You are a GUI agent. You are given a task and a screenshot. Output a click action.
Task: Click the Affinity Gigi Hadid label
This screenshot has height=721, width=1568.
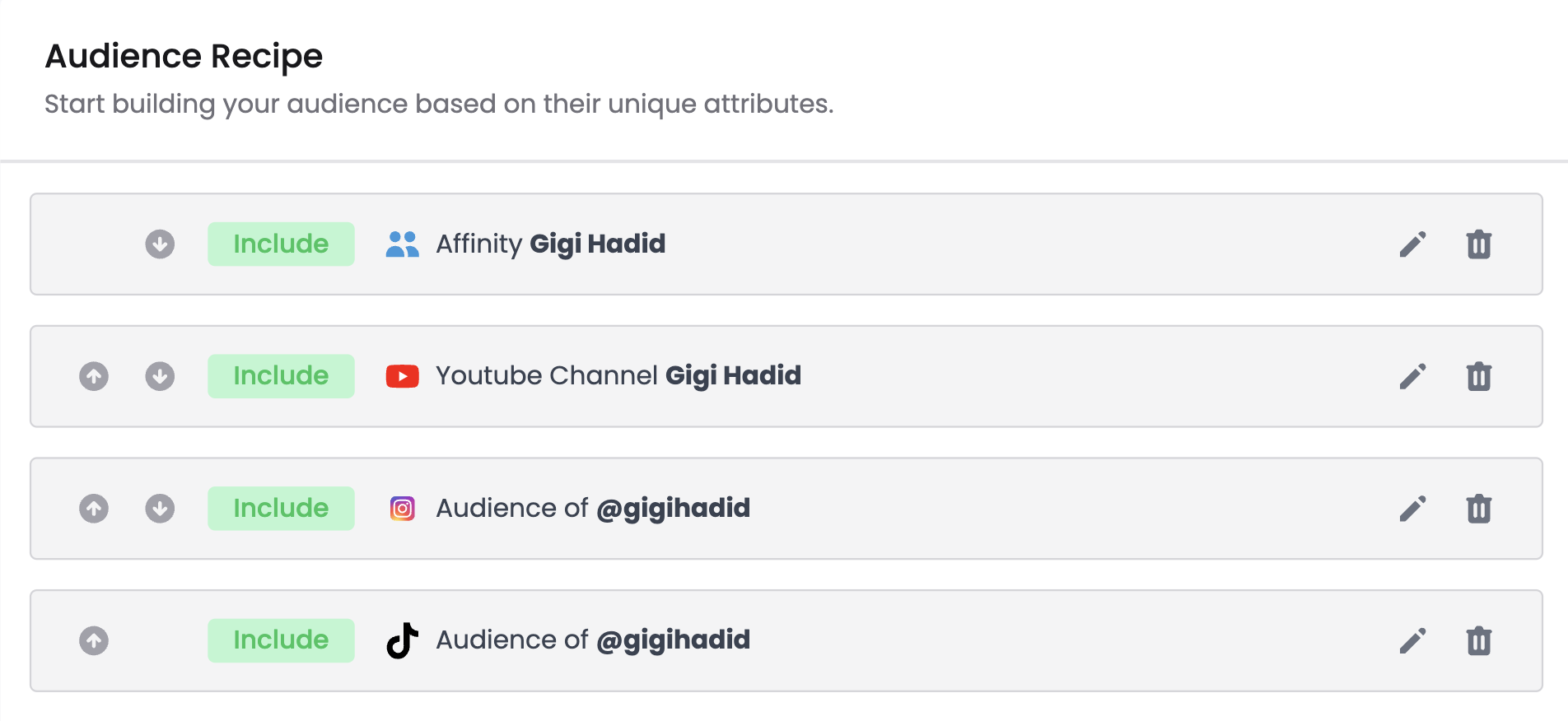click(x=550, y=244)
